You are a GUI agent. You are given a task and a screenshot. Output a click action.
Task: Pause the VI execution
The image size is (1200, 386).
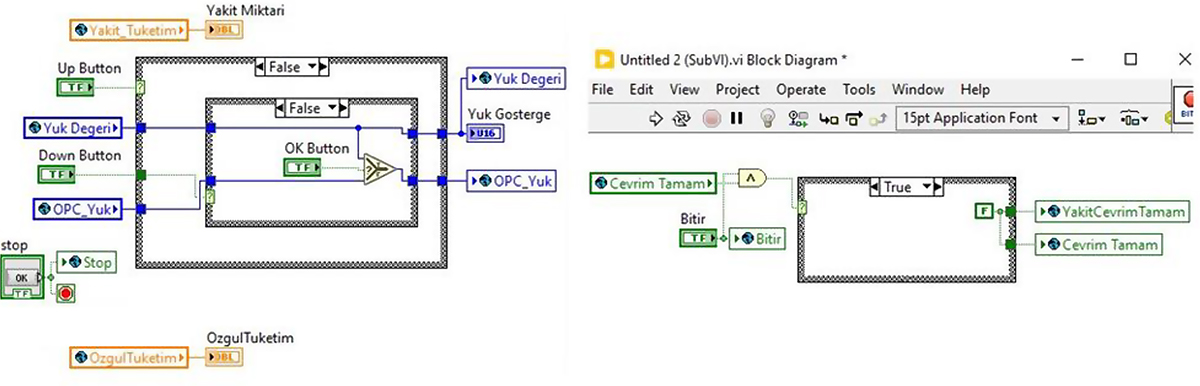pos(737,118)
